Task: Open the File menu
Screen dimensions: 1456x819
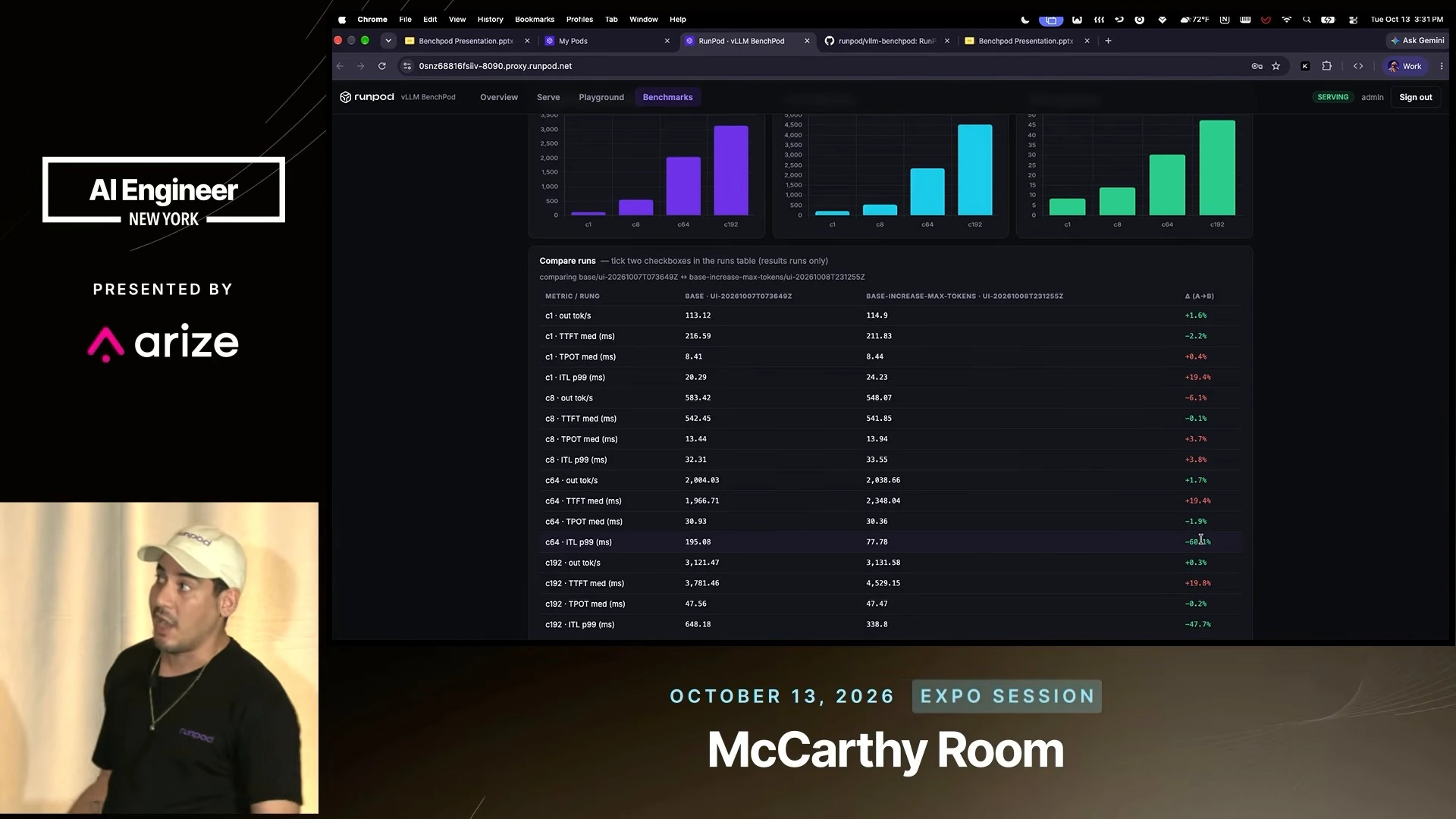Action: (x=406, y=20)
